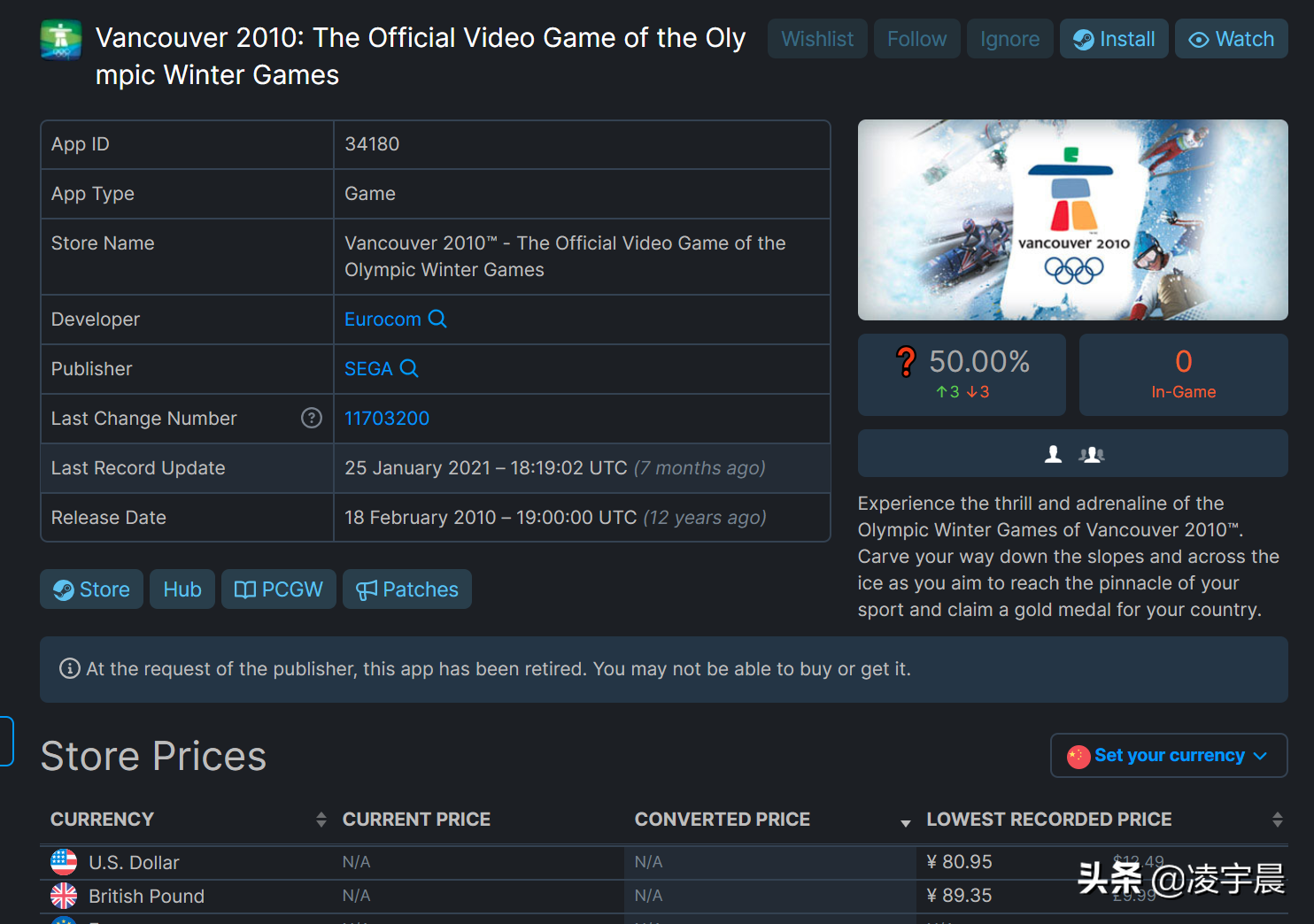Image resolution: width=1314 pixels, height=924 pixels.
Task: Install the game via Steam
Action: (x=1114, y=39)
